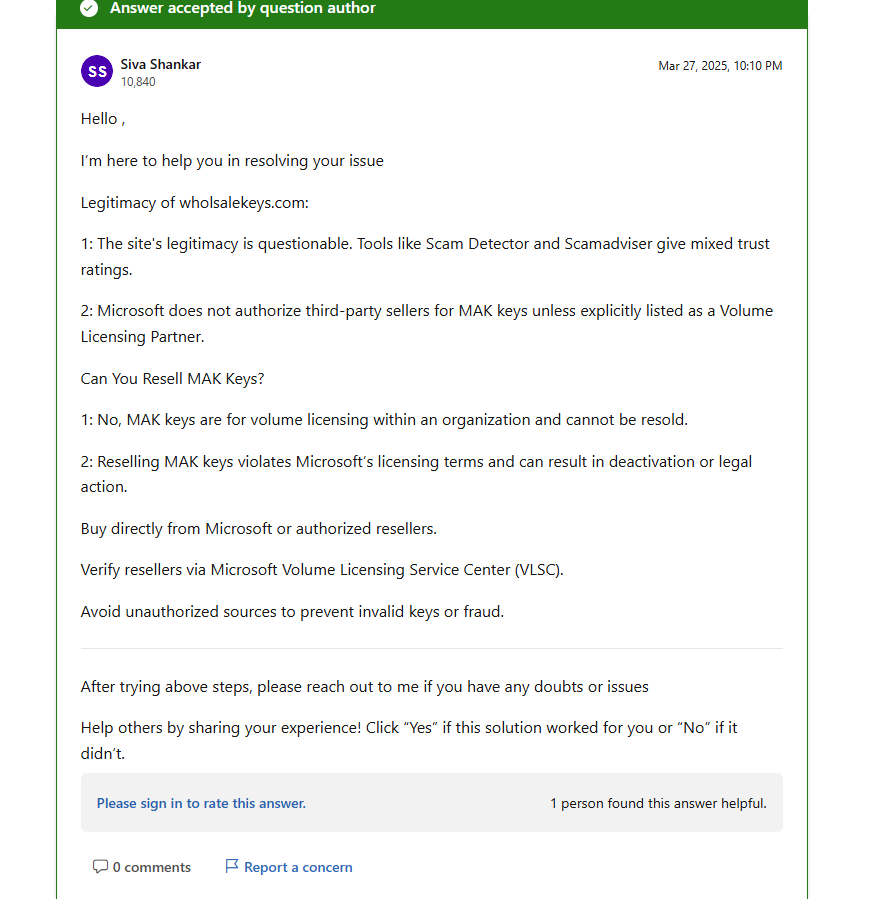This screenshot has height=899, width=869.
Task: Click the I'm here to help you line
Action: (232, 161)
